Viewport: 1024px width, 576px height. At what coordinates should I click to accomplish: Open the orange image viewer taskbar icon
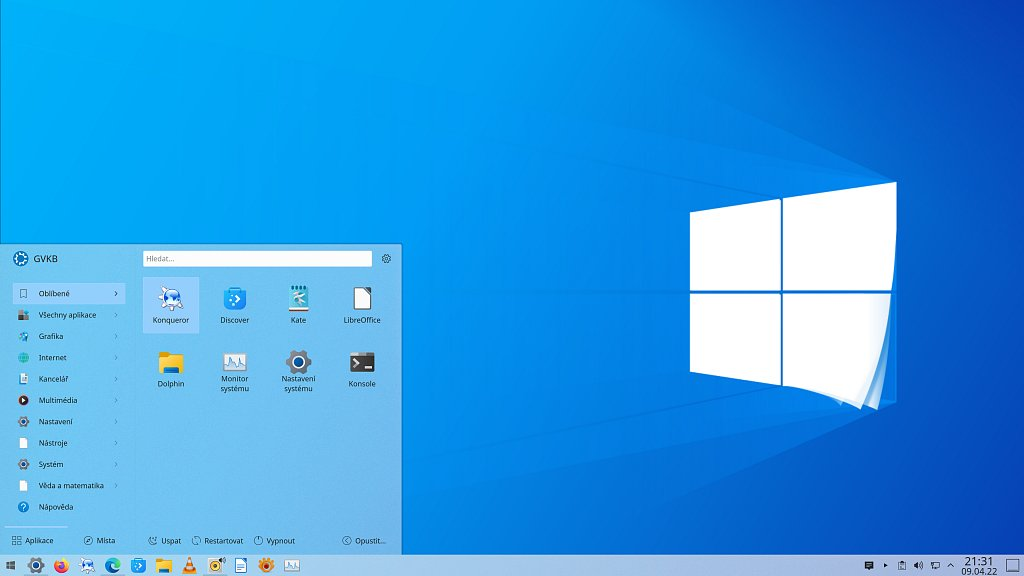tap(266, 566)
